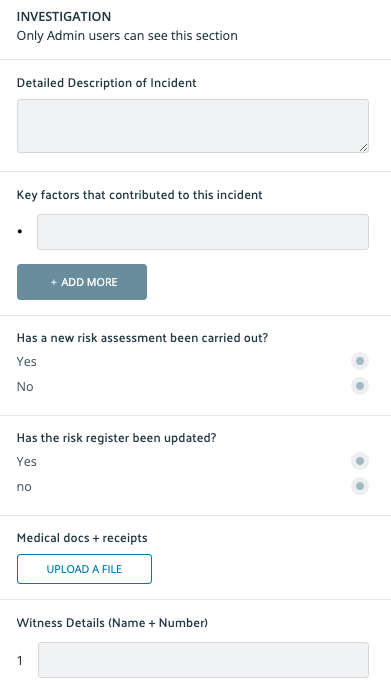Focus the first Witness Details input field

pos(203,660)
